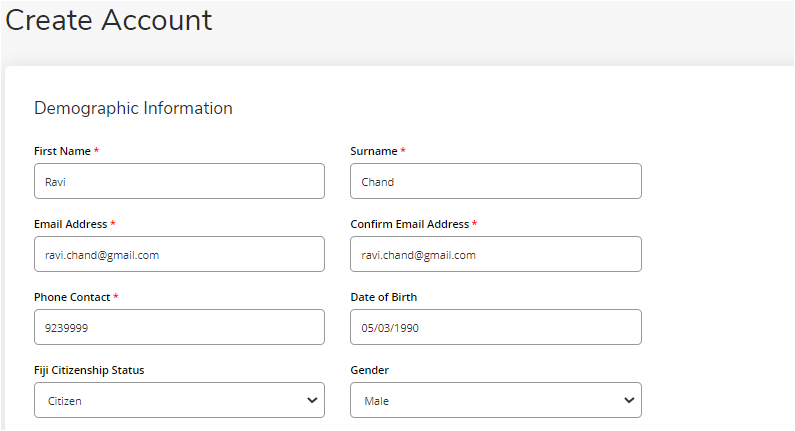This screenshot has width=795, height=431.
Task: Focus the Date of Birth field 05/03/1990
Action: point(496,327)
